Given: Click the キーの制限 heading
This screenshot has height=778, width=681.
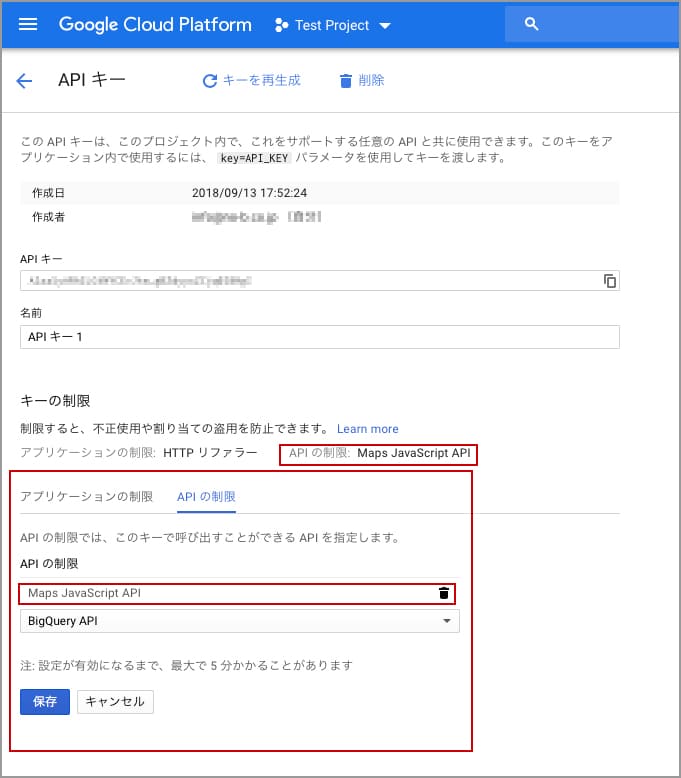Looking at the screenshot, I should [55, 401].
